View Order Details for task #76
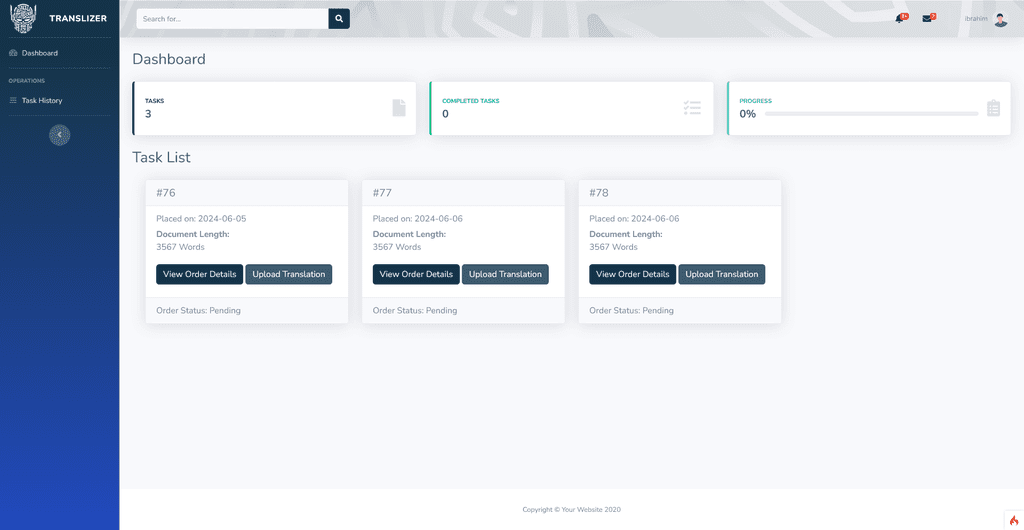Viewport: 1024px width, 530px height. (x=200, y=274)
